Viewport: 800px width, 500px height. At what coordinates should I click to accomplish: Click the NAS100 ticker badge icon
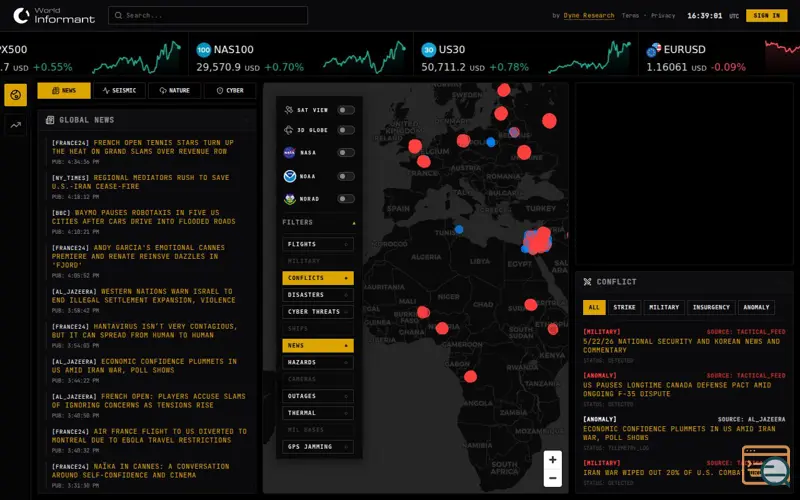[x=204, y=49]
